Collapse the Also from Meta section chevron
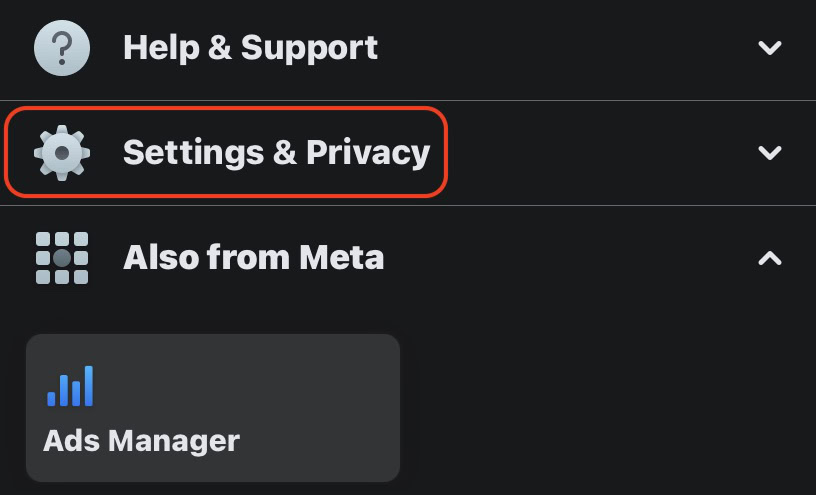This screenshot has height=495, width=816. point(769,258)
